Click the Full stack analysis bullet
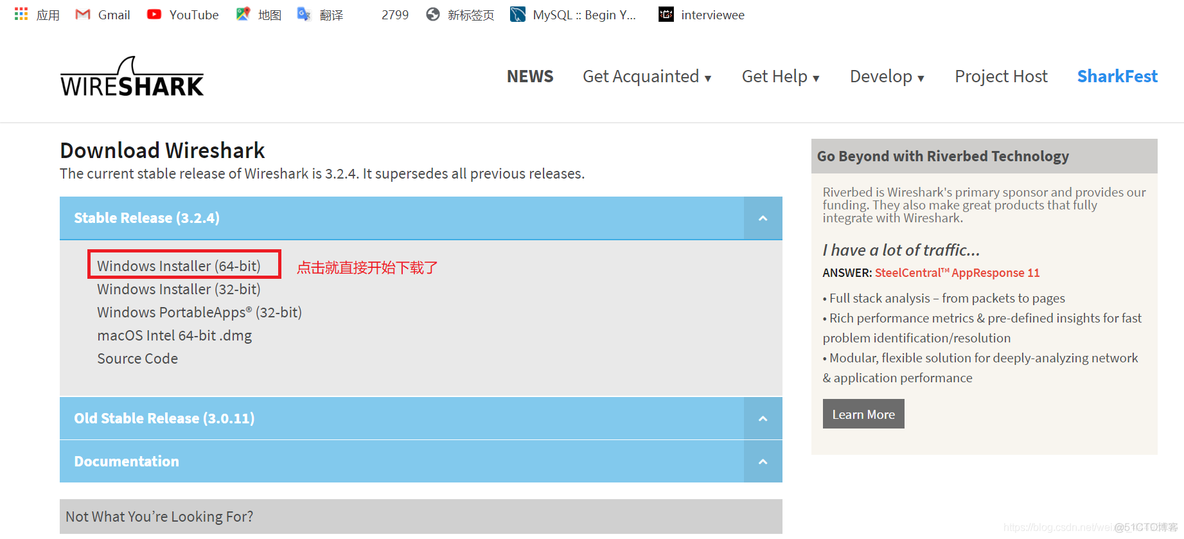Screen dimensions: 1184x539 click(x=944, y=298)
